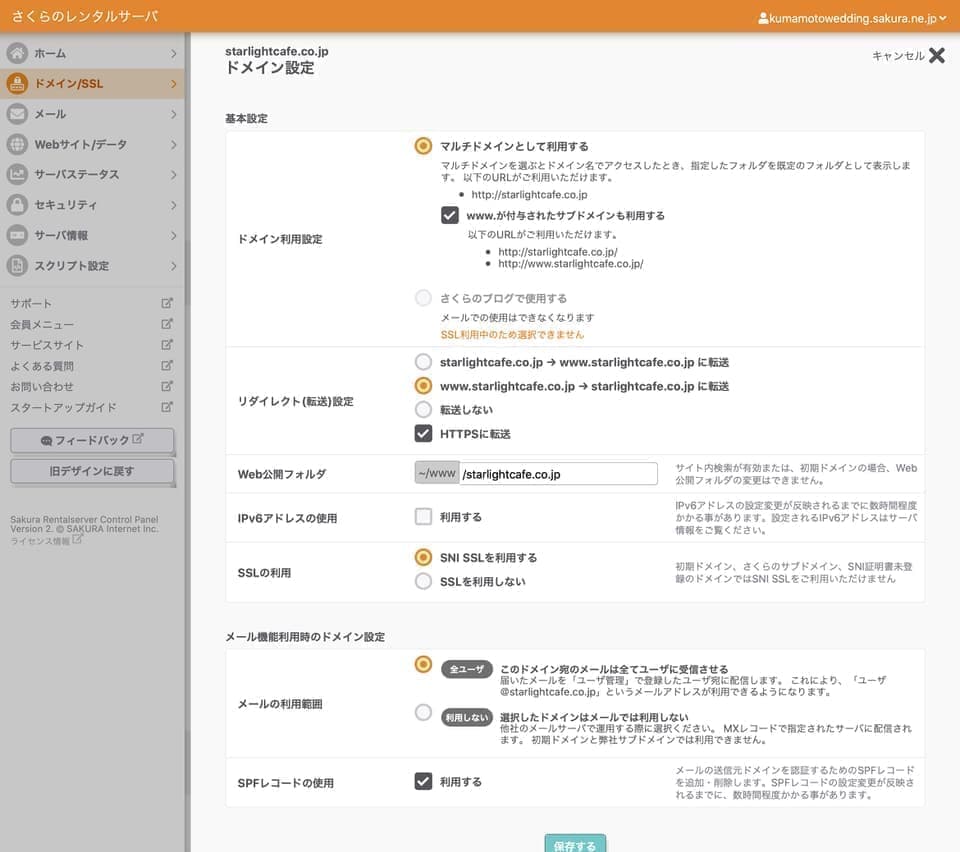The width and height of the screenshot is (960, 852).
Task: Click the Home house icon in sidebar
Action: coord(17,53)
